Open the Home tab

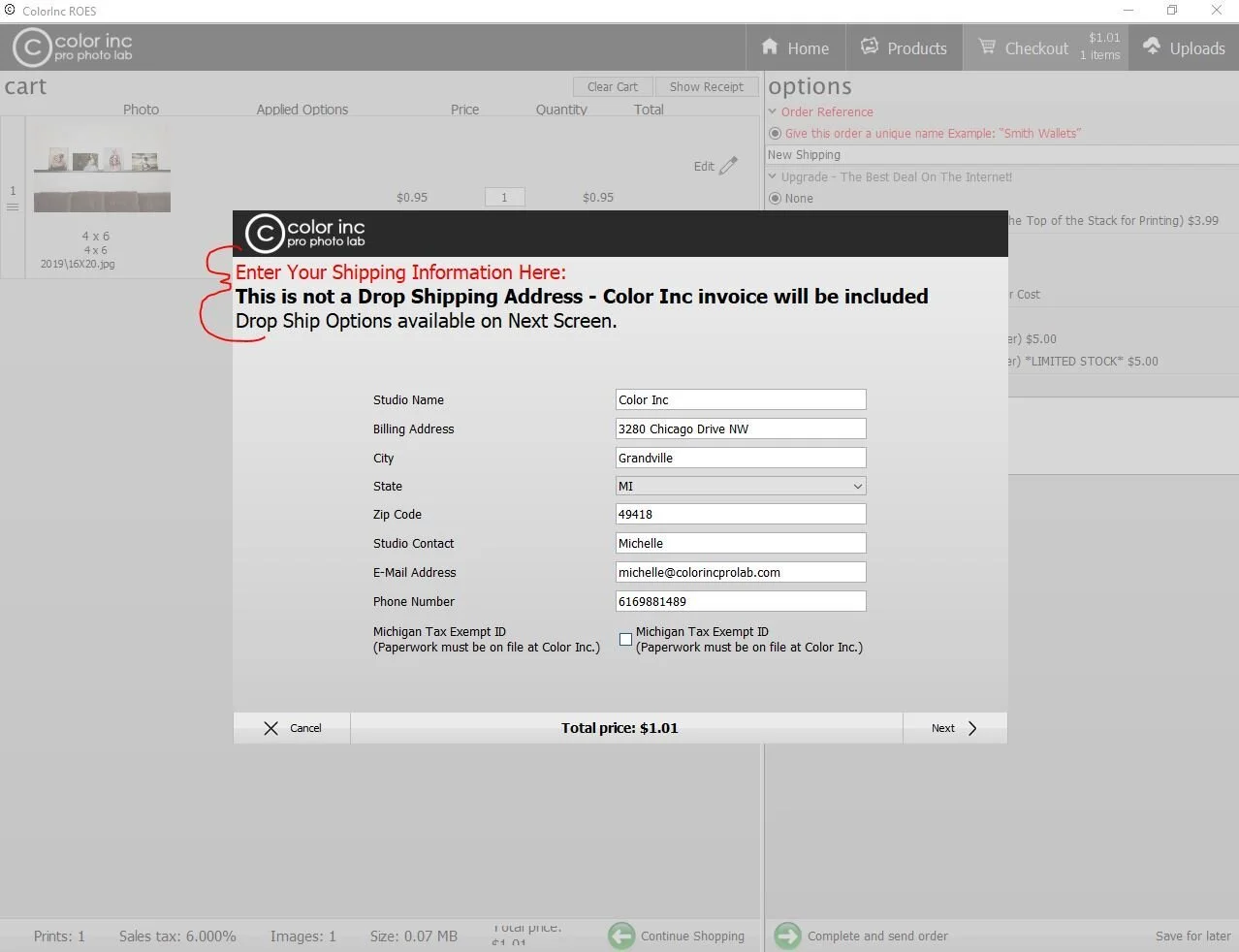click(x=795, y=48)
